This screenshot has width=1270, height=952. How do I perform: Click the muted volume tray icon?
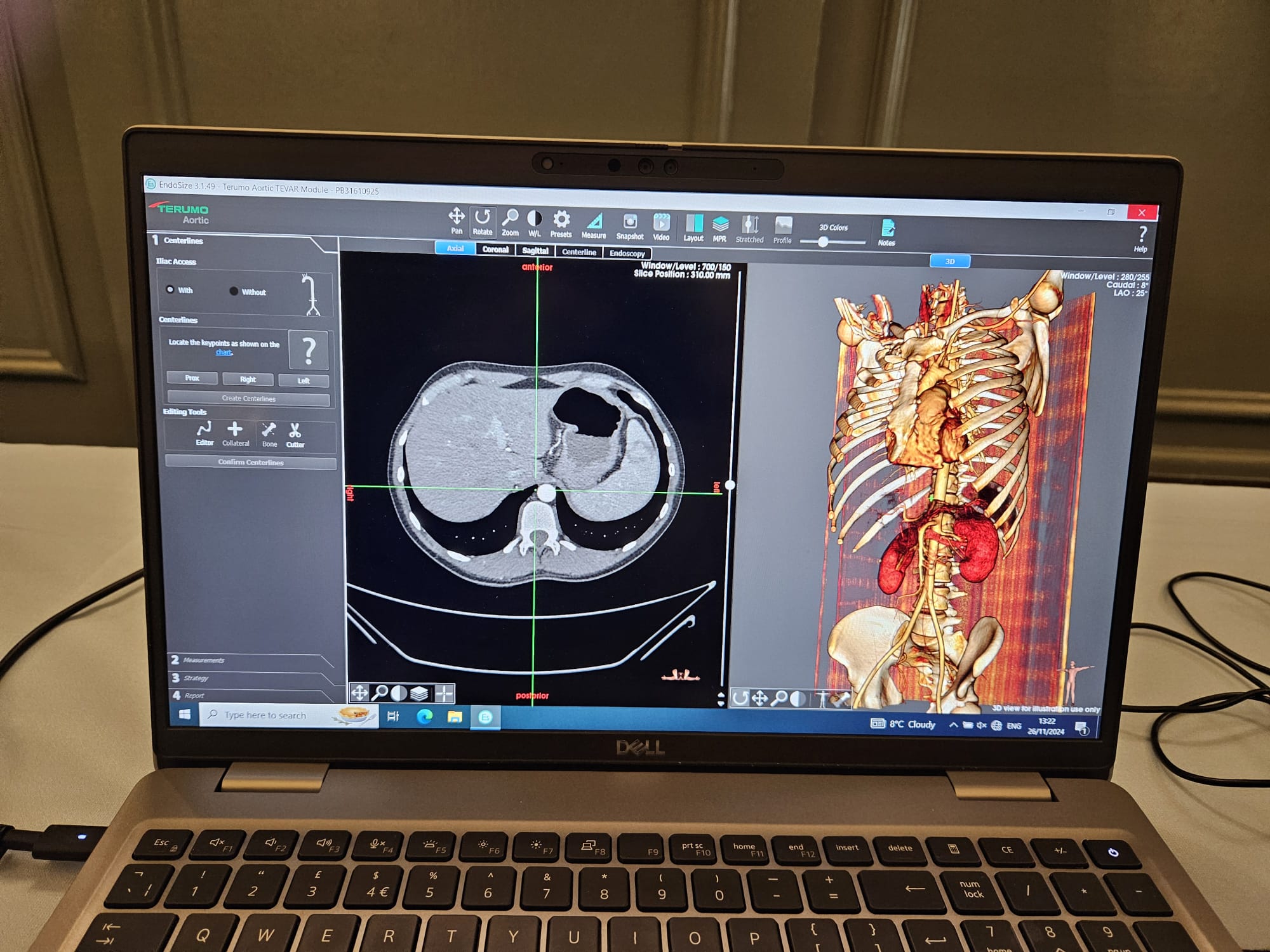[x=982, y=725]
